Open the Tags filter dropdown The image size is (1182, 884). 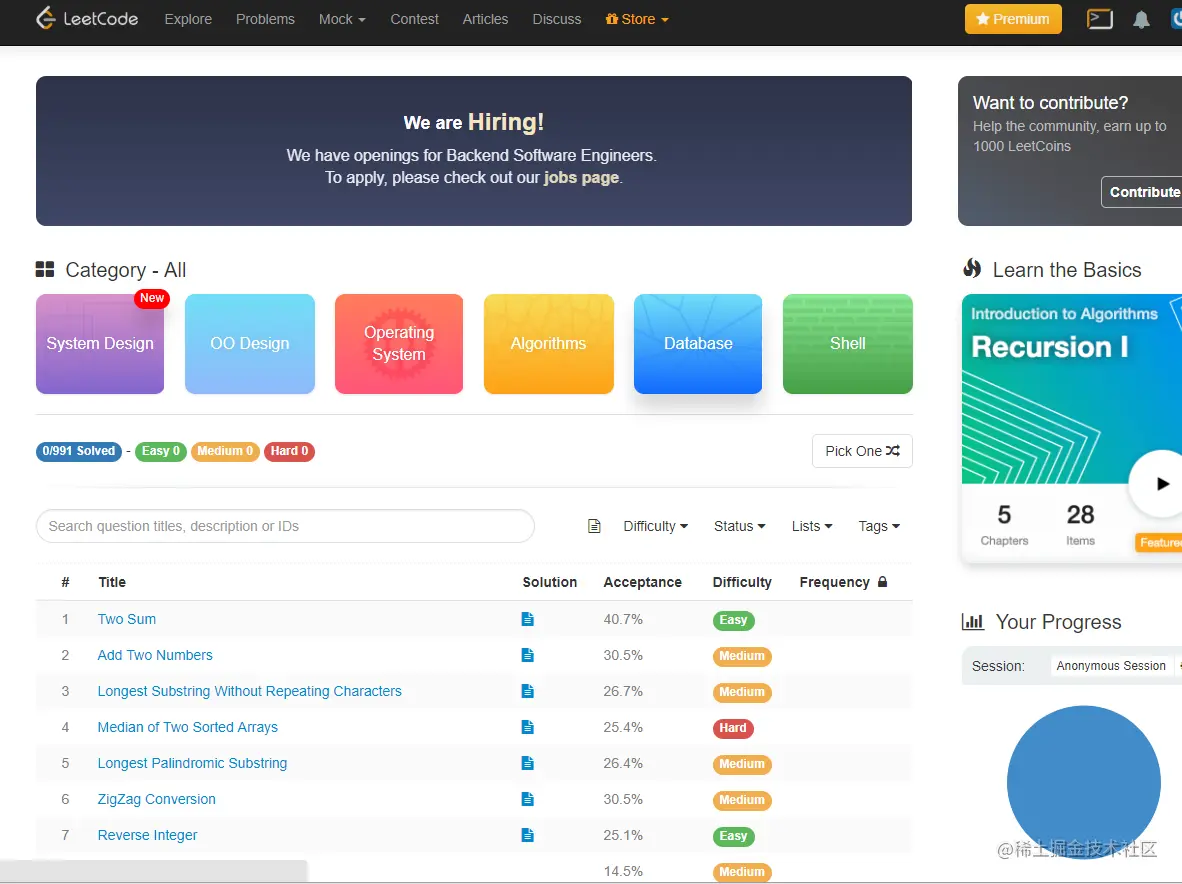879,526
